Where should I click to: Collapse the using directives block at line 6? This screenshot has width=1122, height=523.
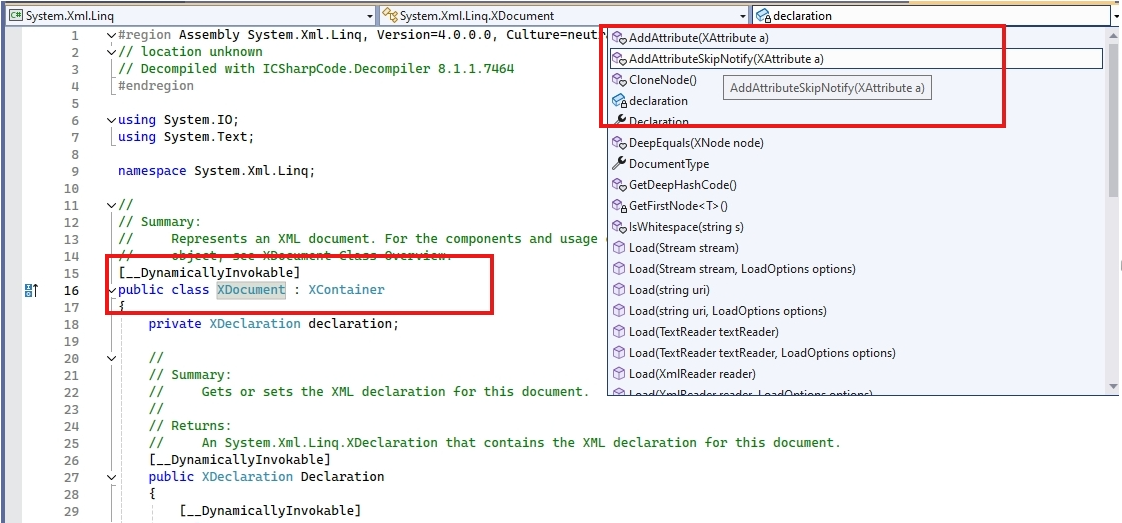(110, 120)
